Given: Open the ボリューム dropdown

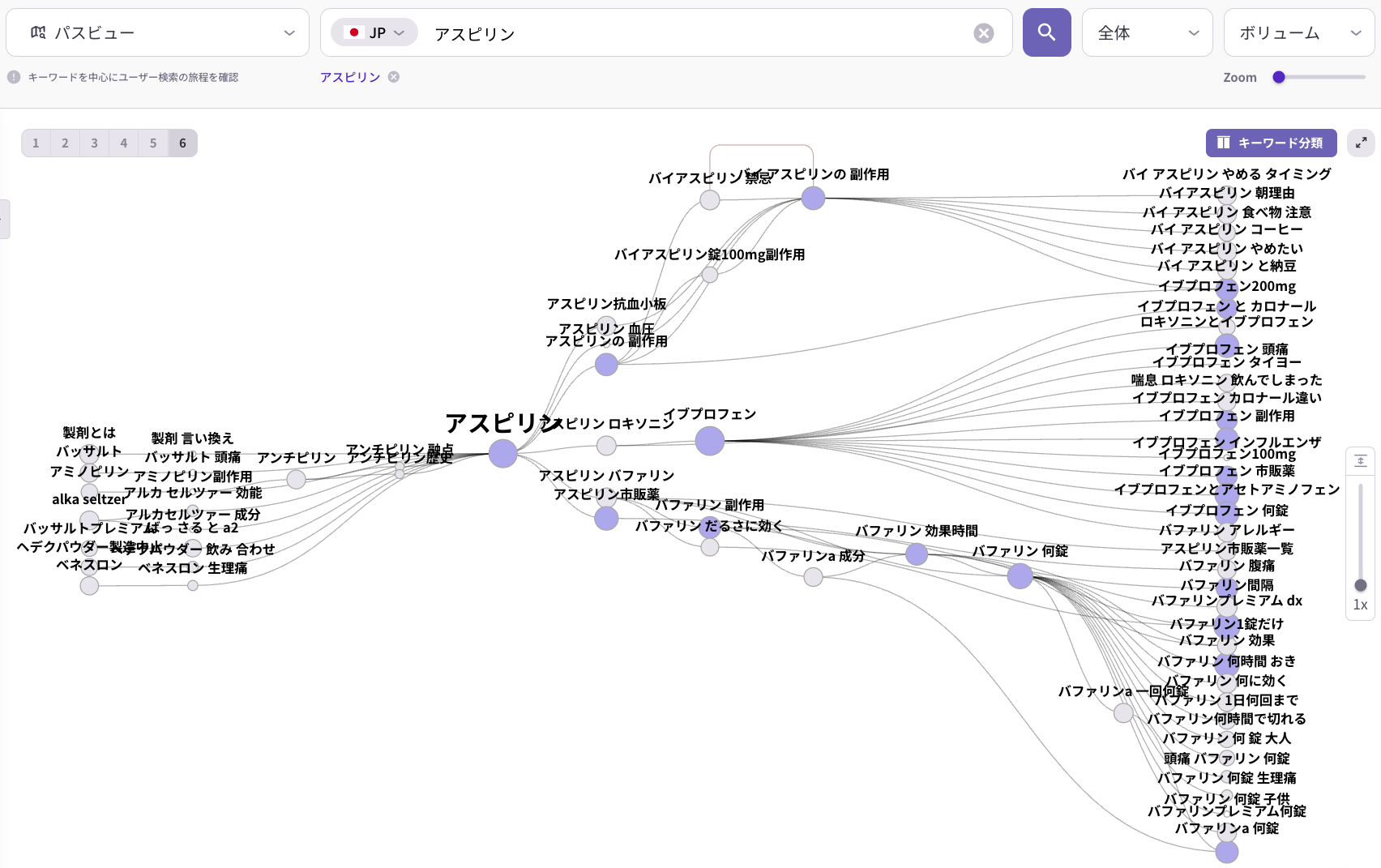Looking at the screenshot, I should coord(1298,33).
